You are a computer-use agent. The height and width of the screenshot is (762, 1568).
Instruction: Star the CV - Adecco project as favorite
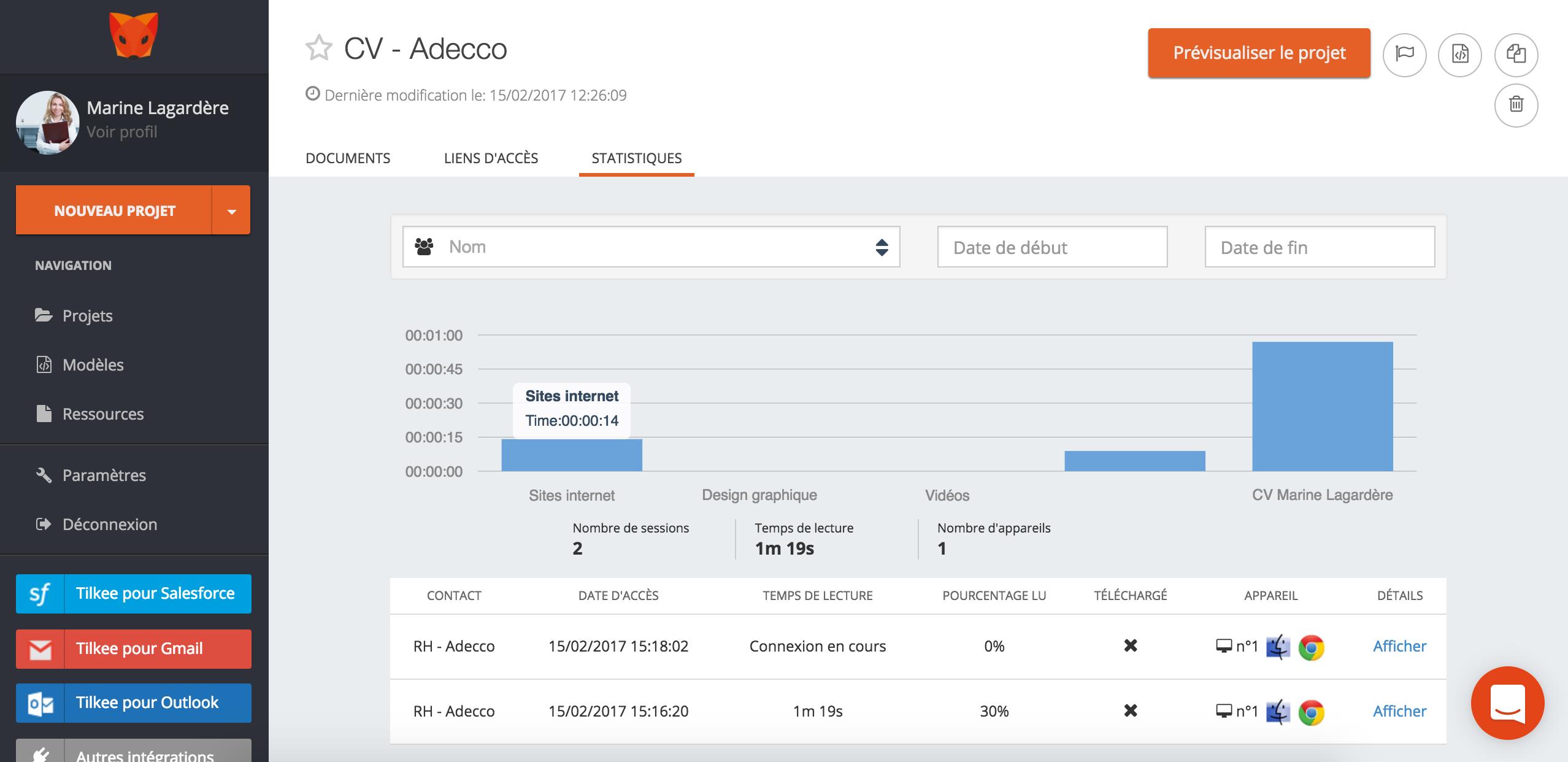coord(318,48)
